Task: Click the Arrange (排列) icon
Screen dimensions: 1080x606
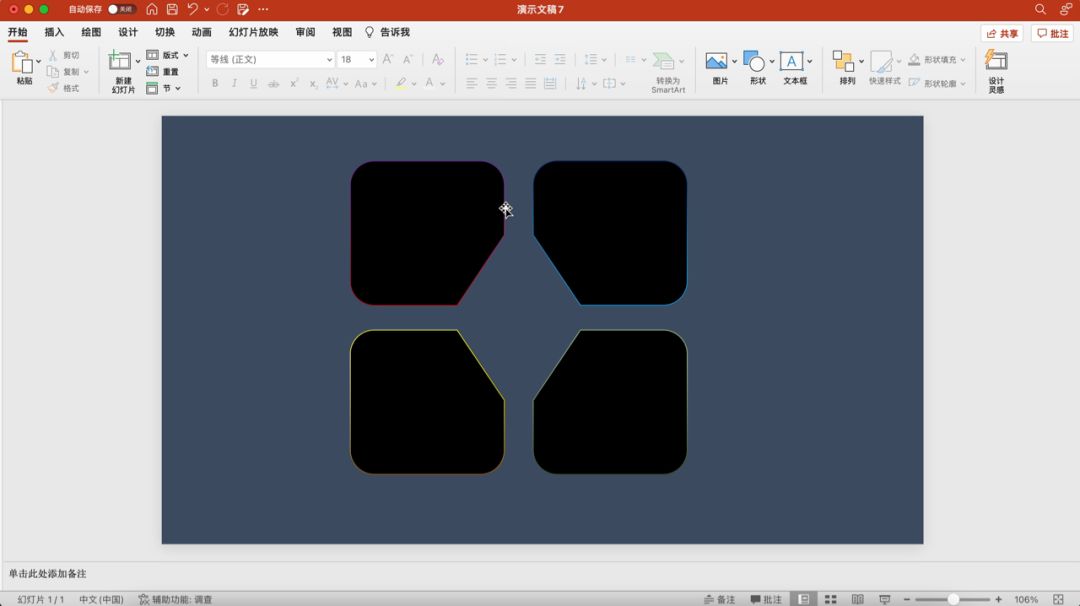Action: click(x=843, y=61)
